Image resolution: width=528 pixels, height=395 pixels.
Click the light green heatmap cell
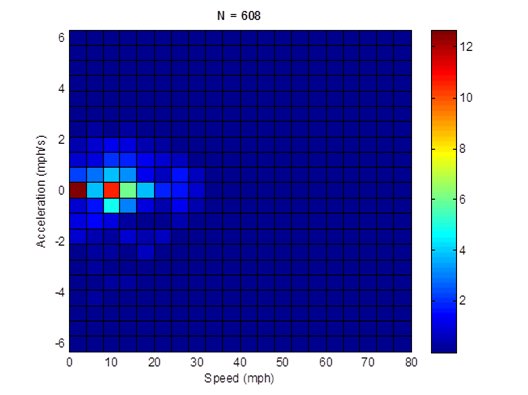coord(128,190)
